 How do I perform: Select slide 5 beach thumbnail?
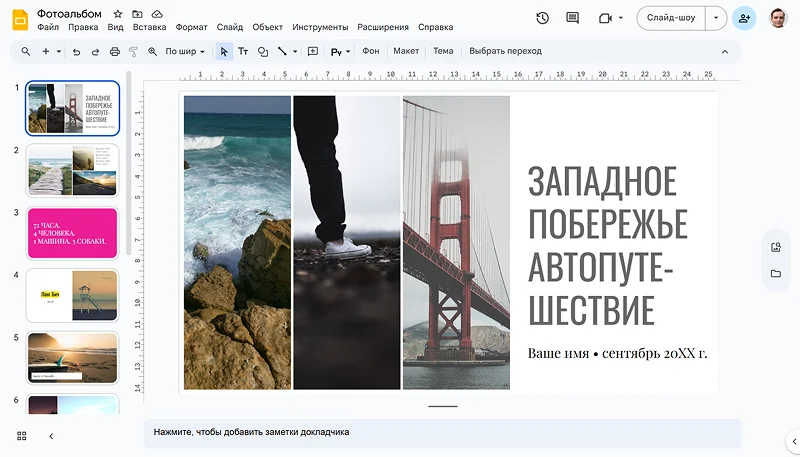[72, 358]
